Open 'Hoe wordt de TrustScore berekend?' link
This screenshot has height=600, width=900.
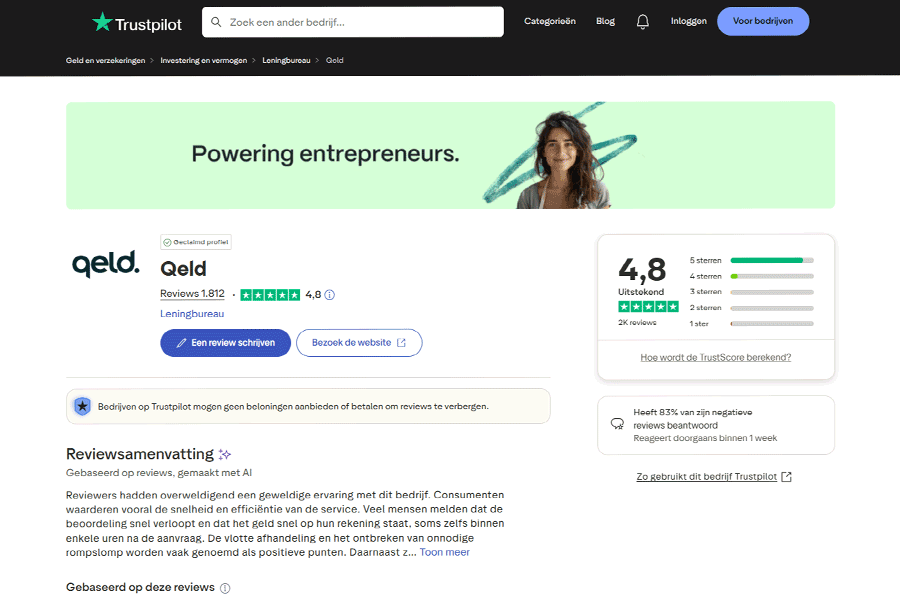click(715, 357)
